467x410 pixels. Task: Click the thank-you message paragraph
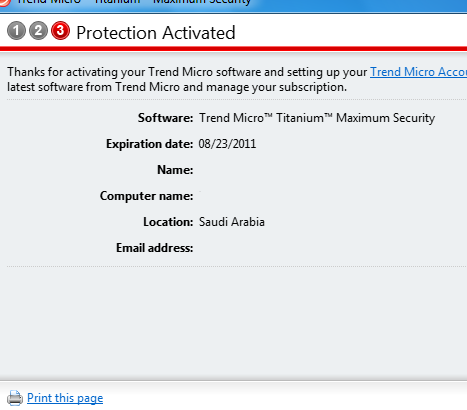237,79
